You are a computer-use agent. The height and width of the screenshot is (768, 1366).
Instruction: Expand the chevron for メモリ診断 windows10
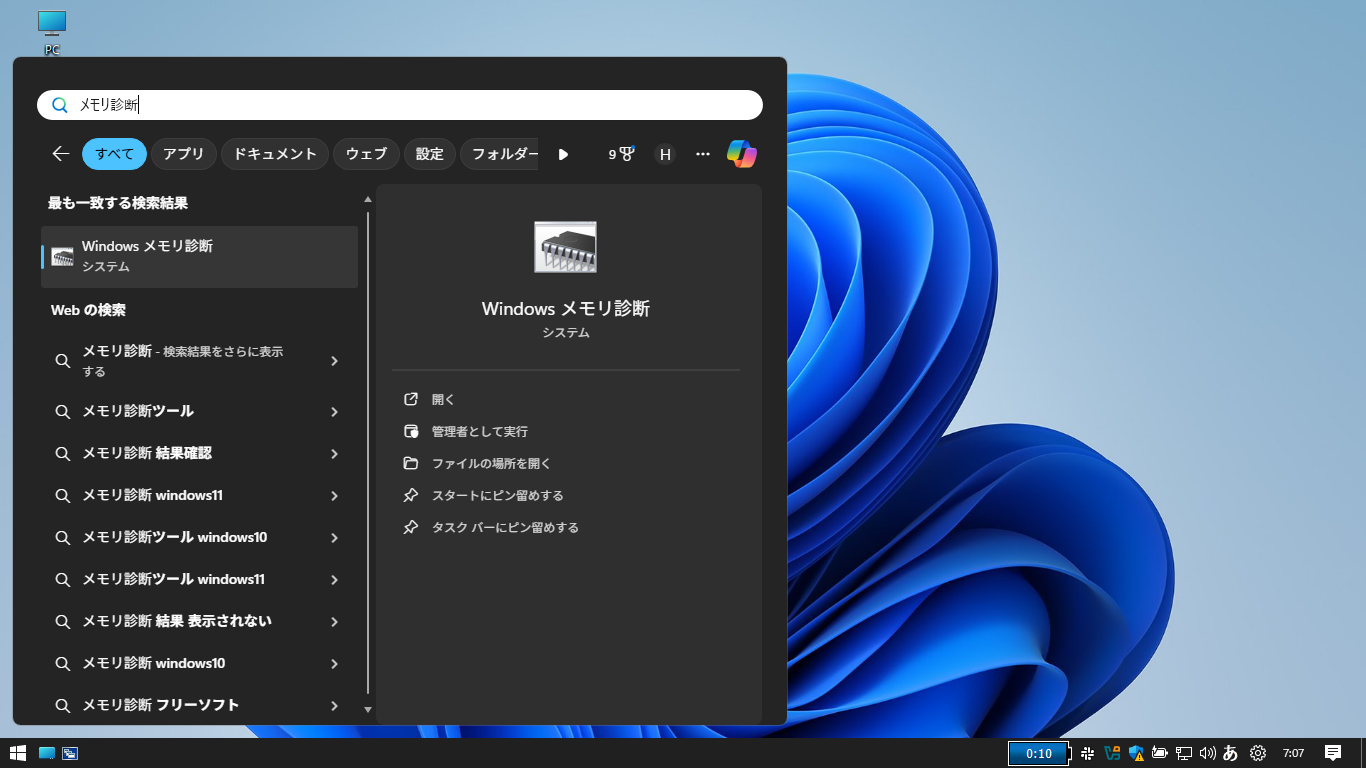point(334,664)
